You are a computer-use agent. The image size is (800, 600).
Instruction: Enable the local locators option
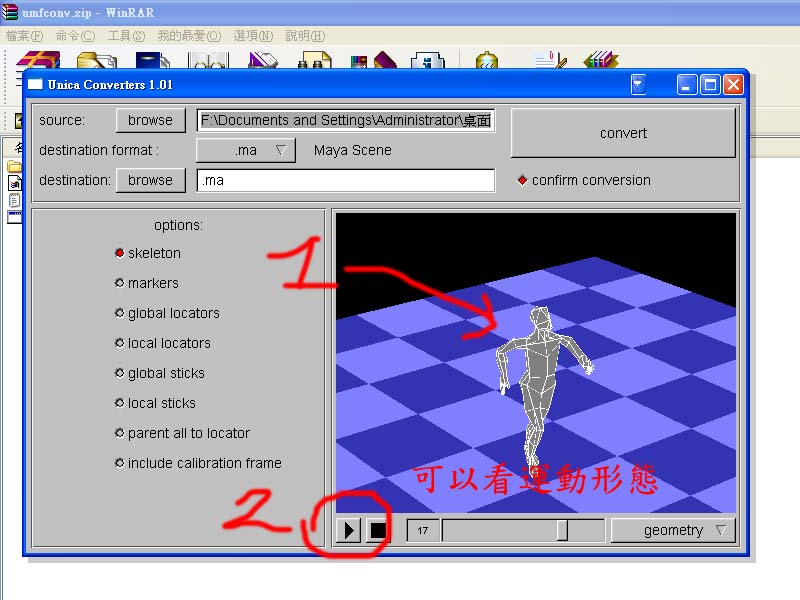[x=163, y=343]
